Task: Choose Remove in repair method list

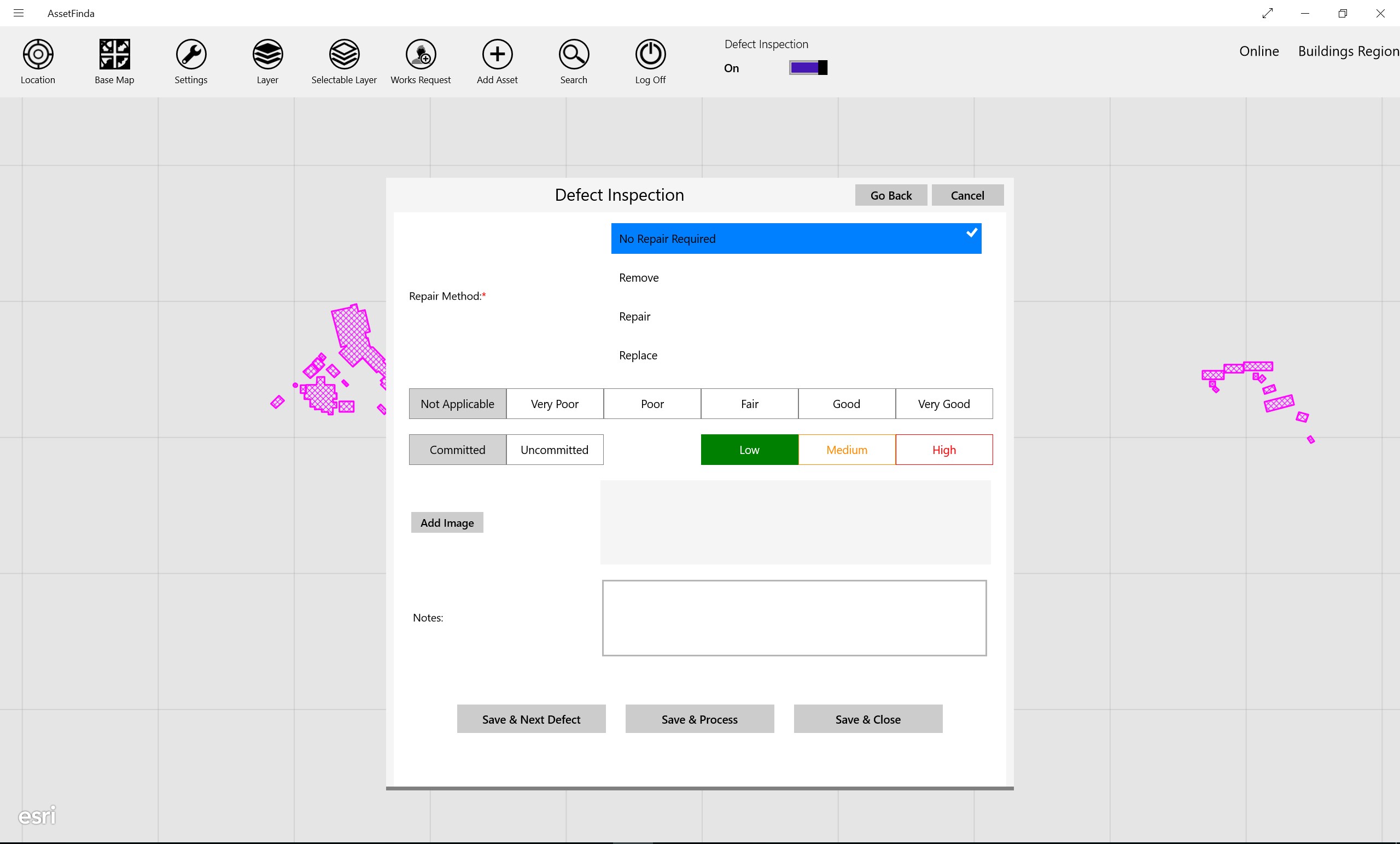Action: [x=639, y=277]
